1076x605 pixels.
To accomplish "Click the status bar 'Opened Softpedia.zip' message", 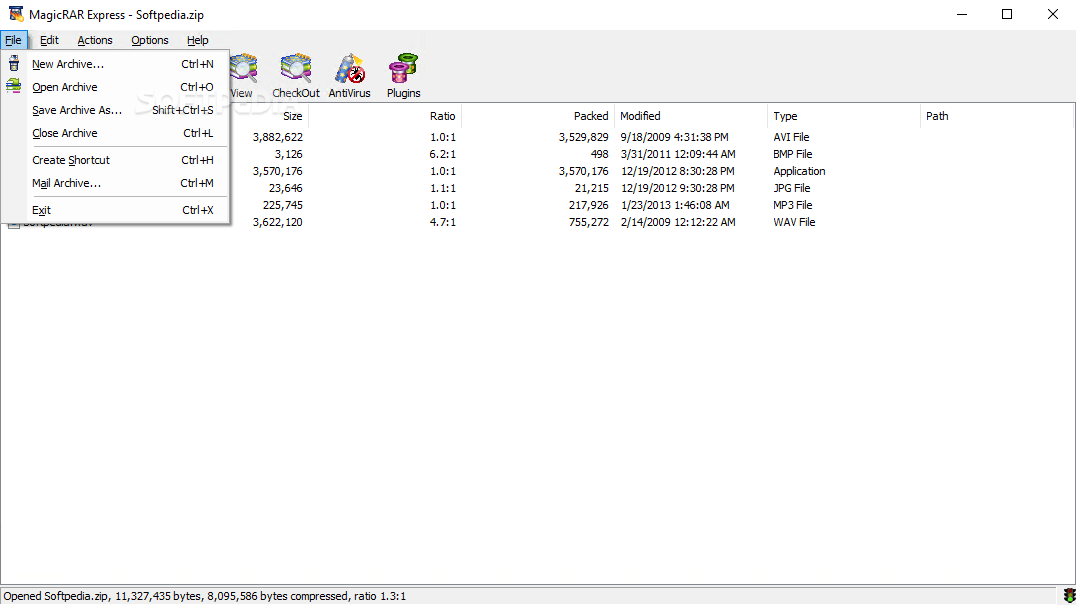I will 204,596.
